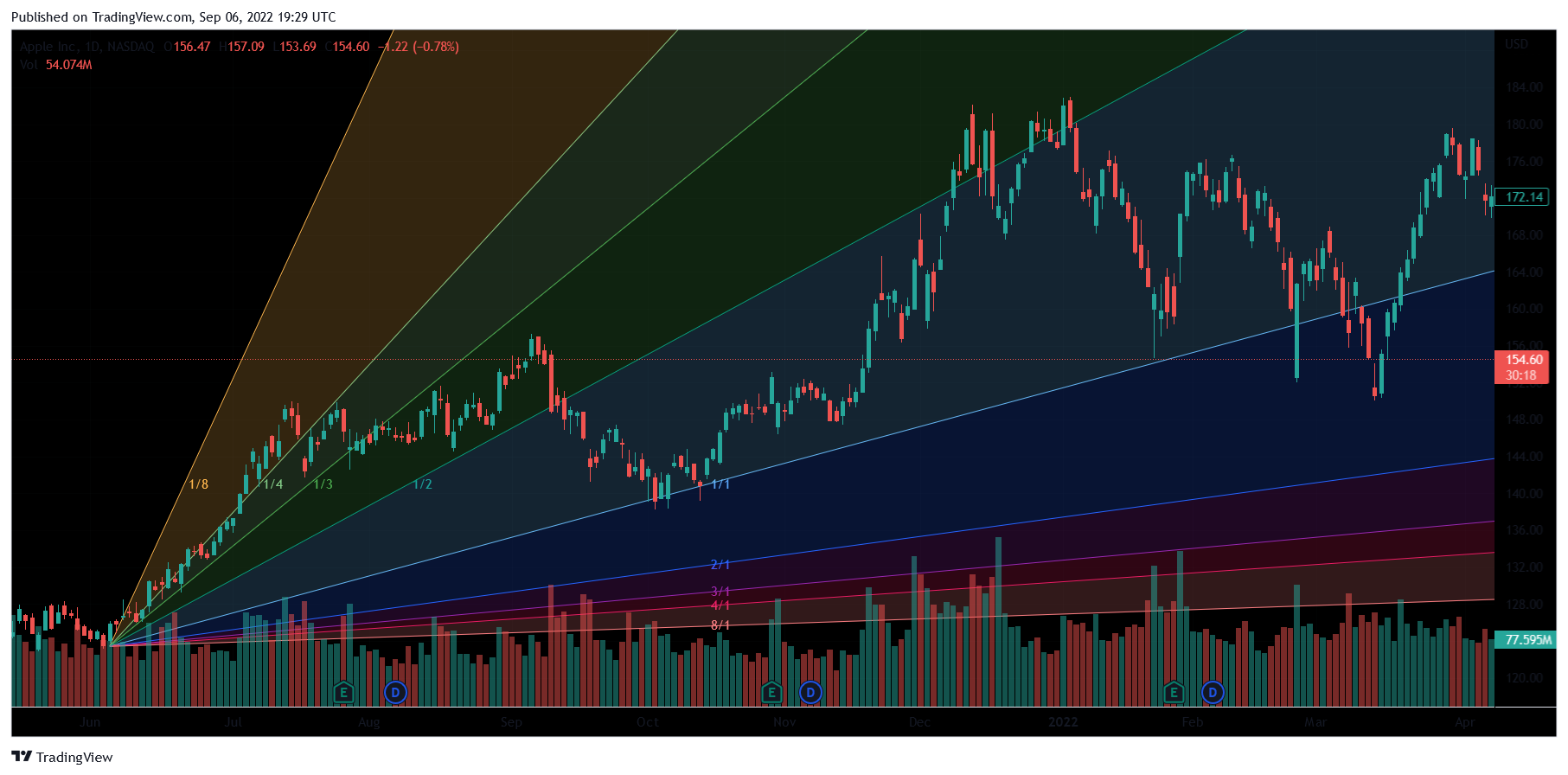Select the earnings E marker near Feb
The height and width of the screenshot is (775, 1568).
click(x=1174, y=692)
